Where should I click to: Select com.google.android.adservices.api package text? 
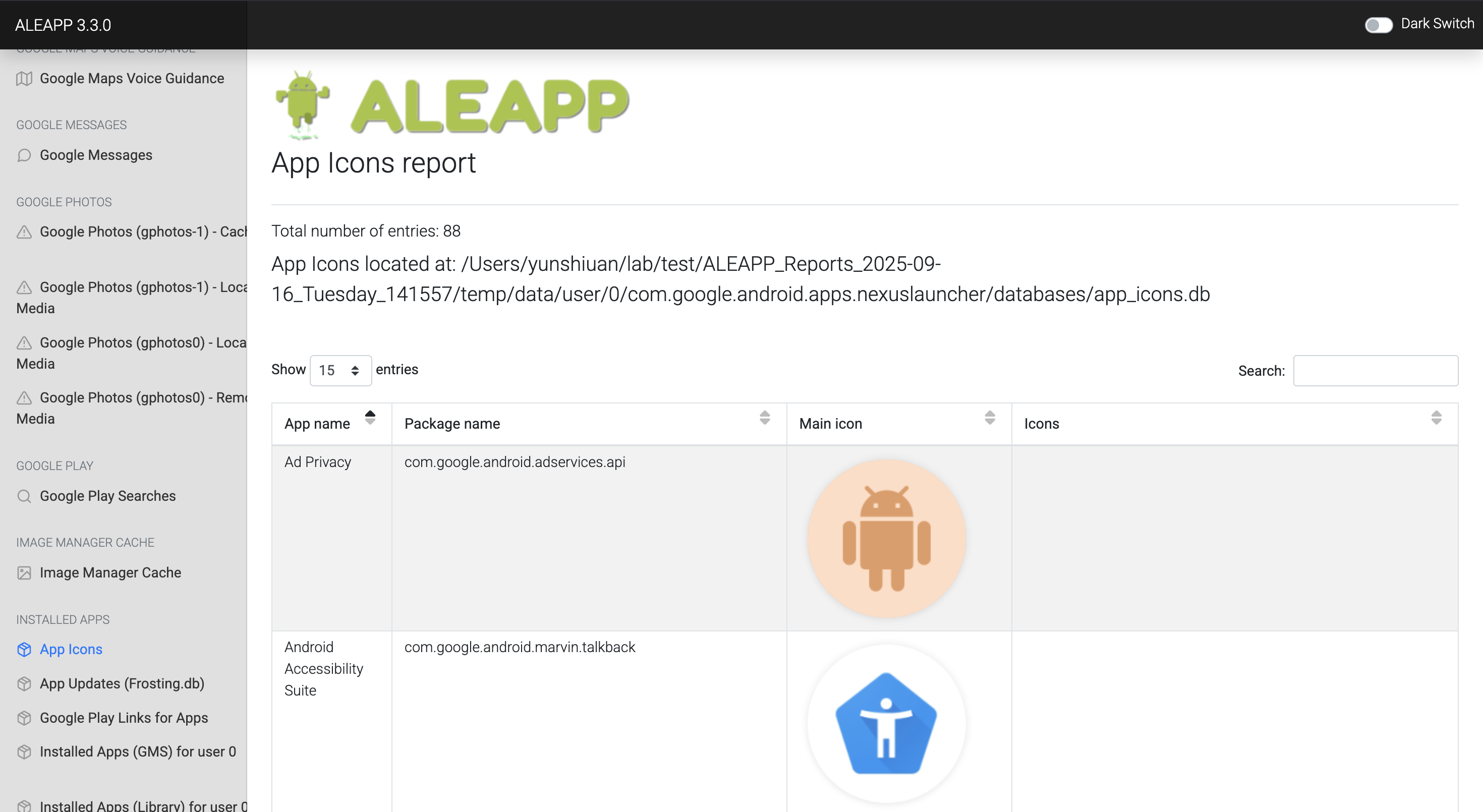515,462
